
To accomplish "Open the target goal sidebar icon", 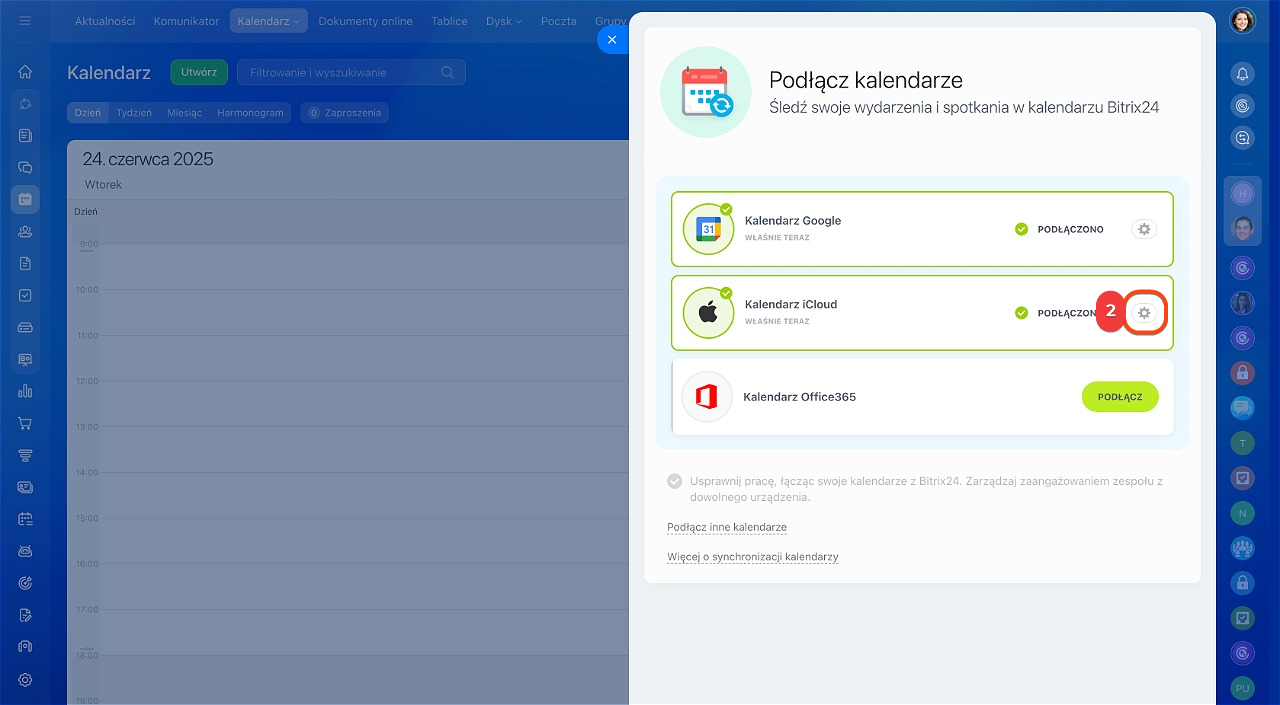I will pyautogui.click(x=25, y=583).
